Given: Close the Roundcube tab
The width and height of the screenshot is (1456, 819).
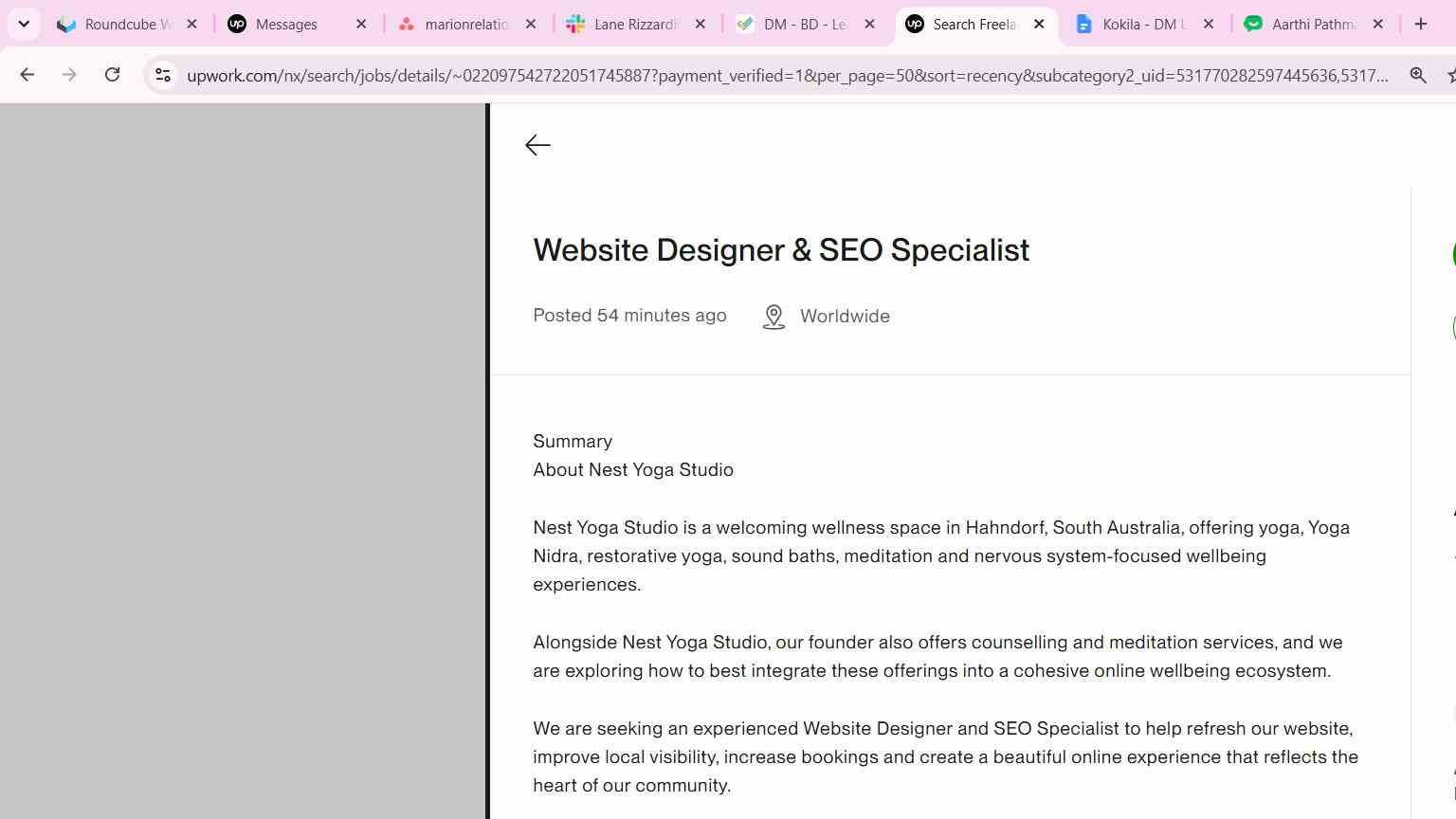Looking at the screenshot, I should click(191, 24).
